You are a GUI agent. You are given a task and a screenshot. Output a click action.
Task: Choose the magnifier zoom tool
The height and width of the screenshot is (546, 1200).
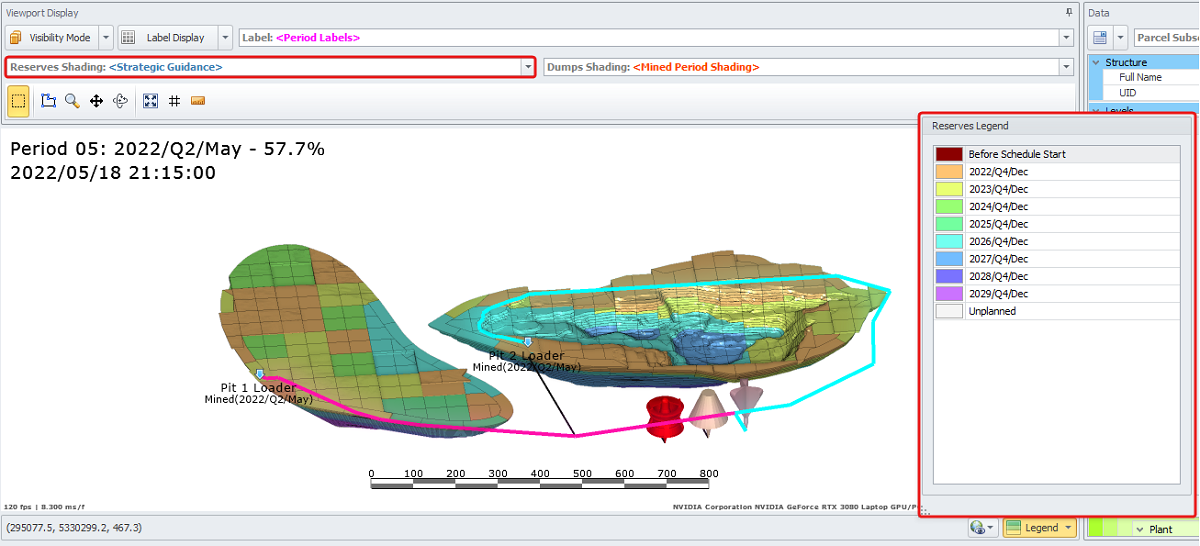tap(72, 101)
